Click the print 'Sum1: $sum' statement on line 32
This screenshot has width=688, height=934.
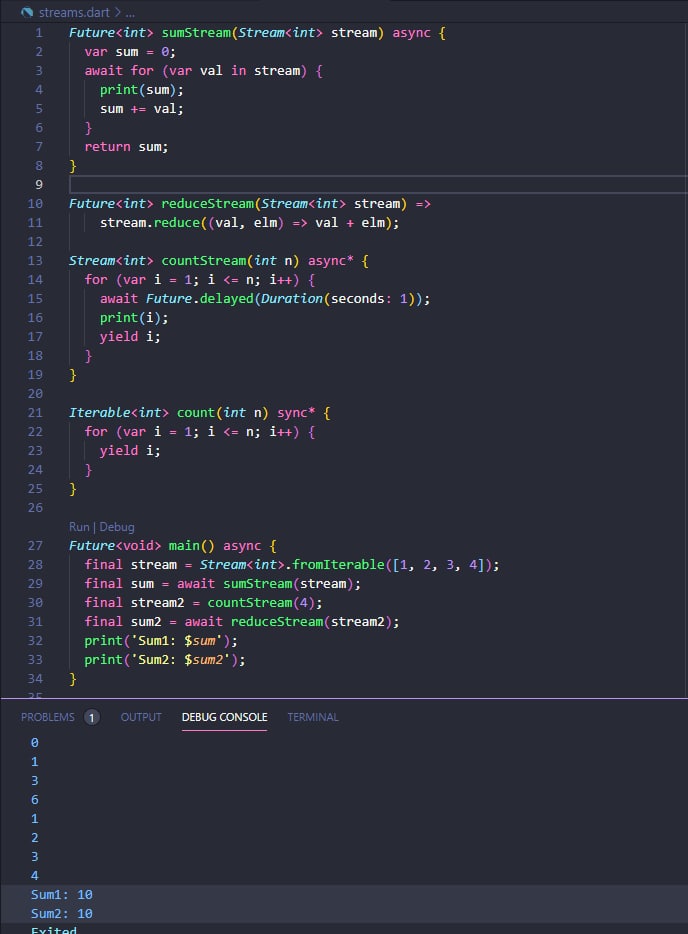coord(161,641)
